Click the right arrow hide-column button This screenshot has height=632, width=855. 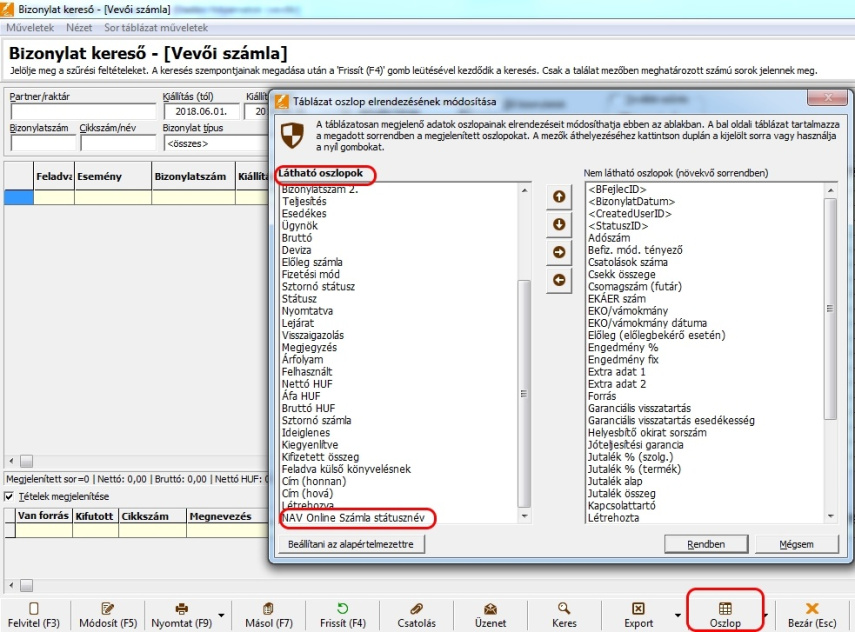(558, 252)
